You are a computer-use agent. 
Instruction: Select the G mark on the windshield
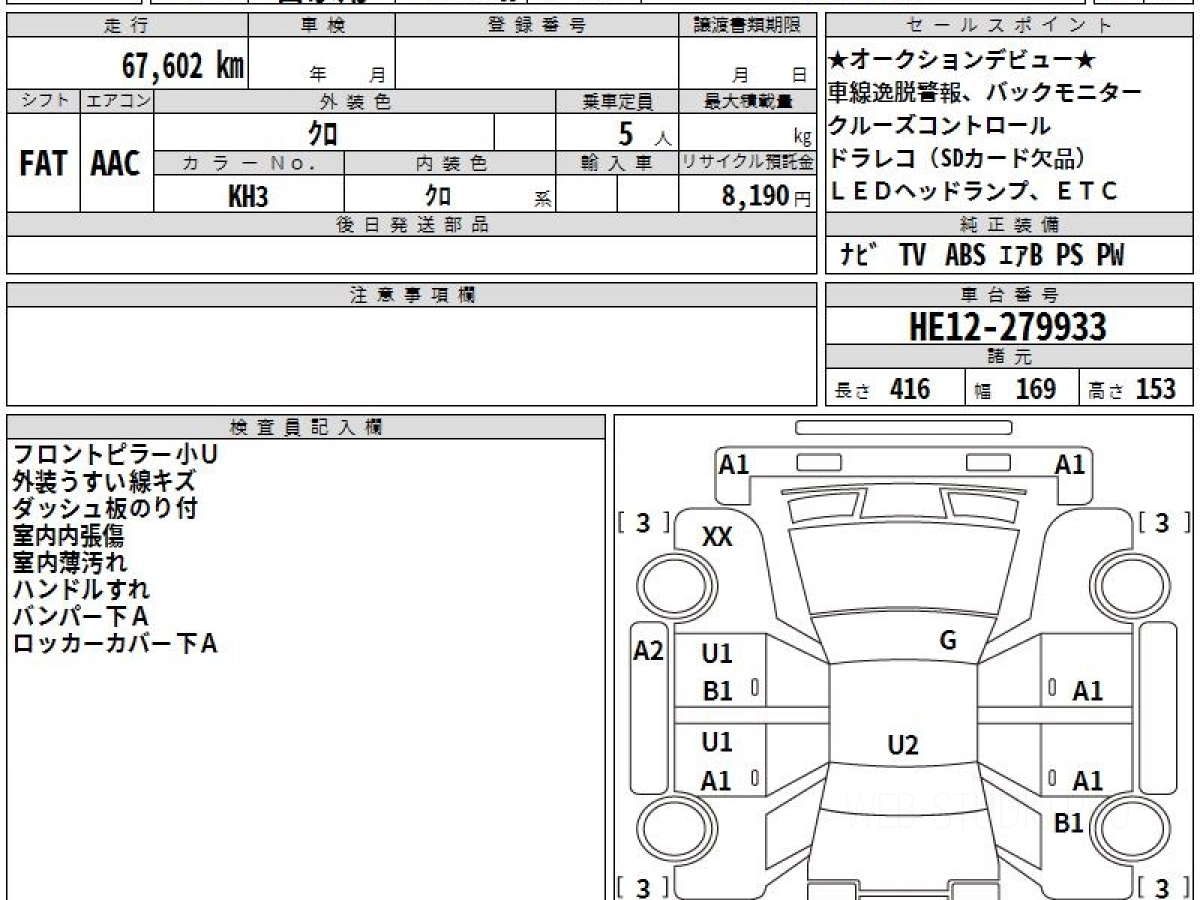[948, 641]
